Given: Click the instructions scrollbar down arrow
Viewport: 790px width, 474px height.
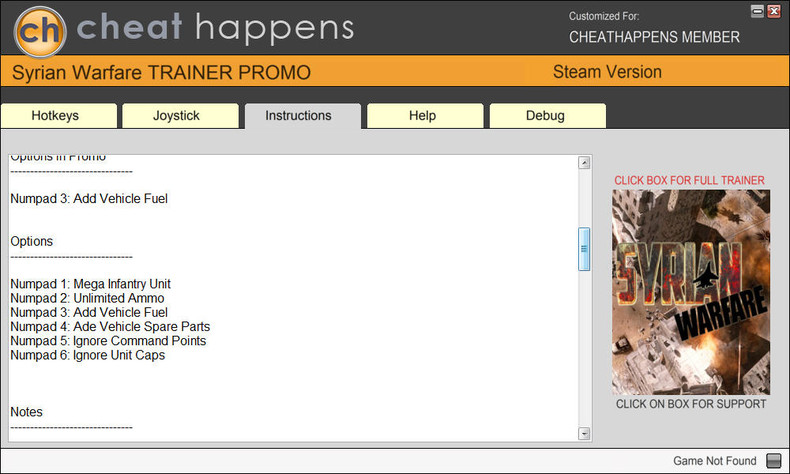Looking at the screenshot, I should 584,433.
